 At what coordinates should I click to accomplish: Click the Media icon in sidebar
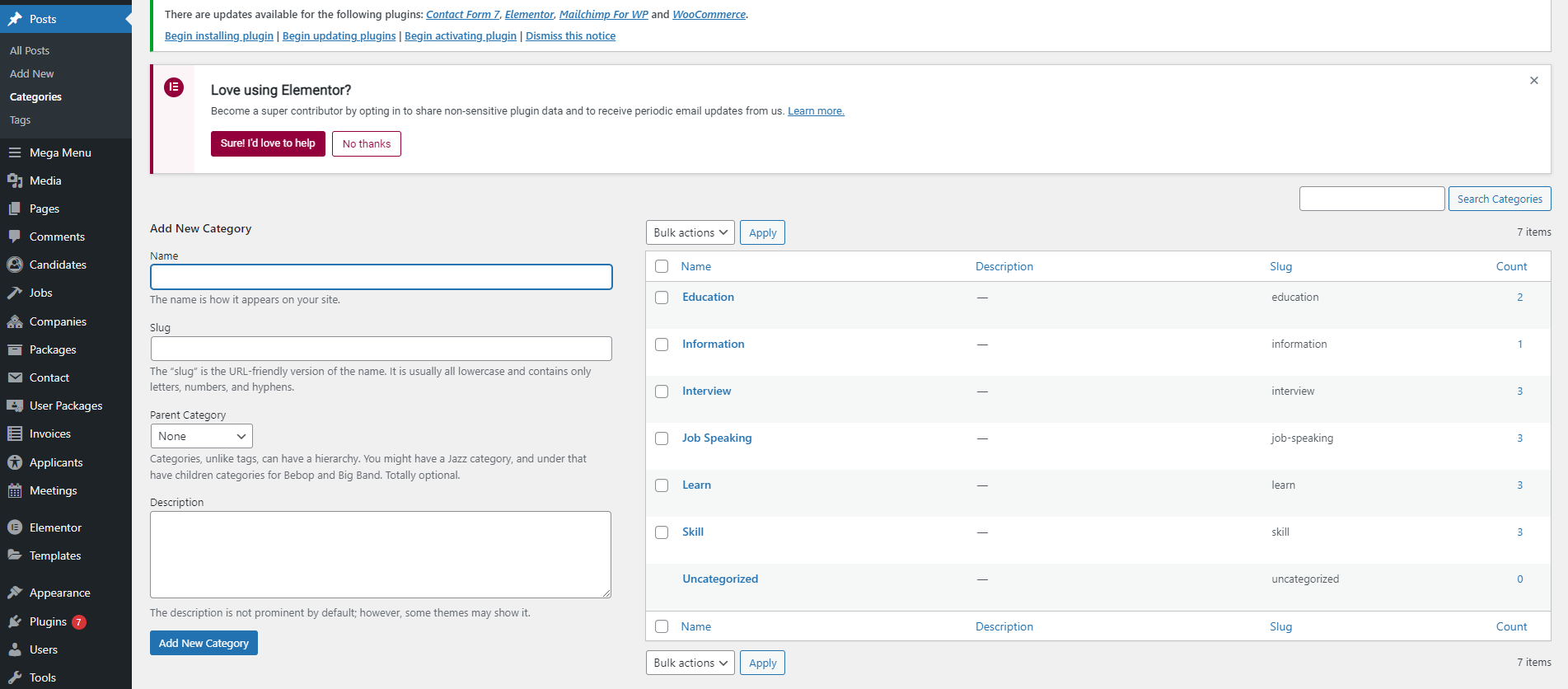coord(15,180)
